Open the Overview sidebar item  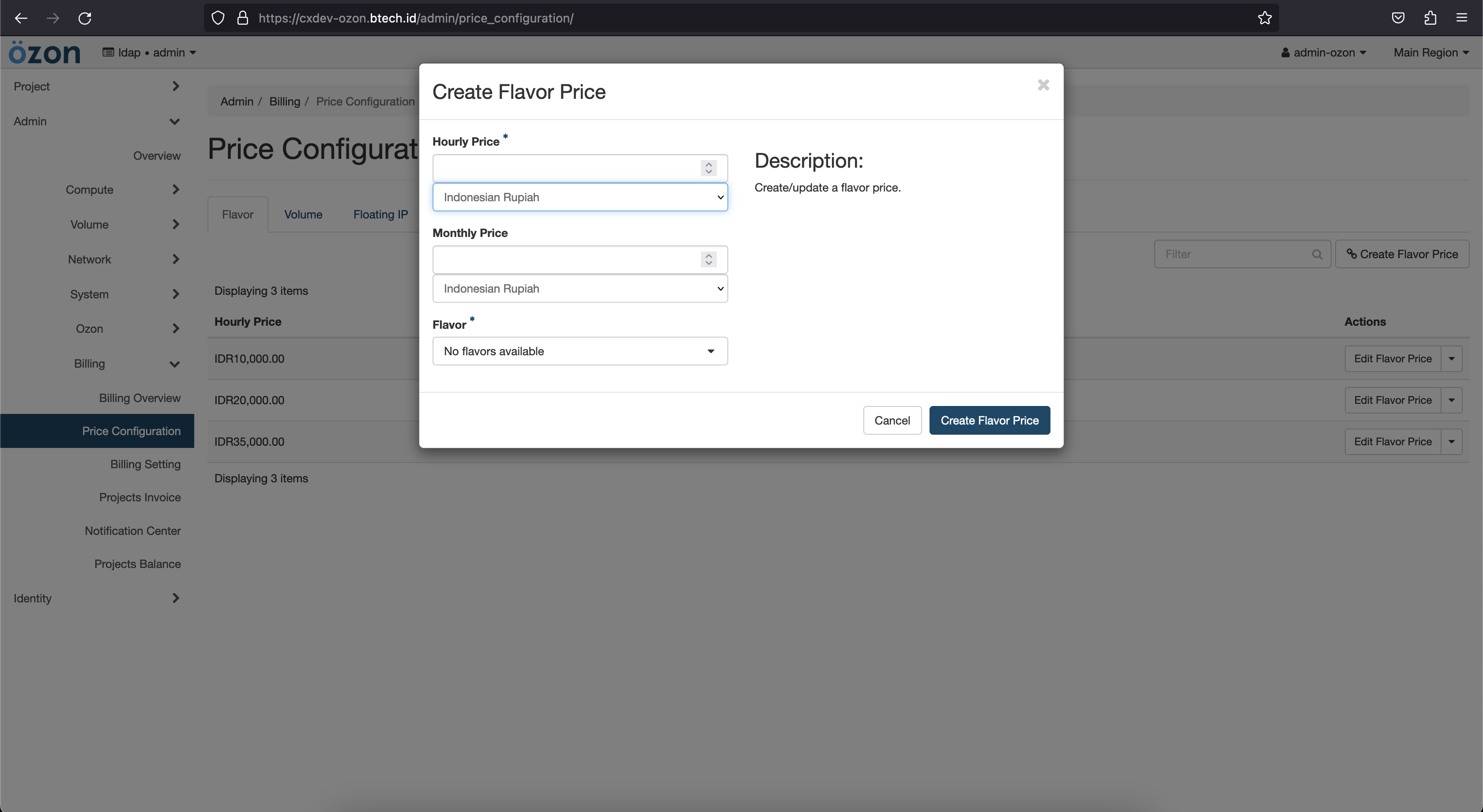(157, 155)
